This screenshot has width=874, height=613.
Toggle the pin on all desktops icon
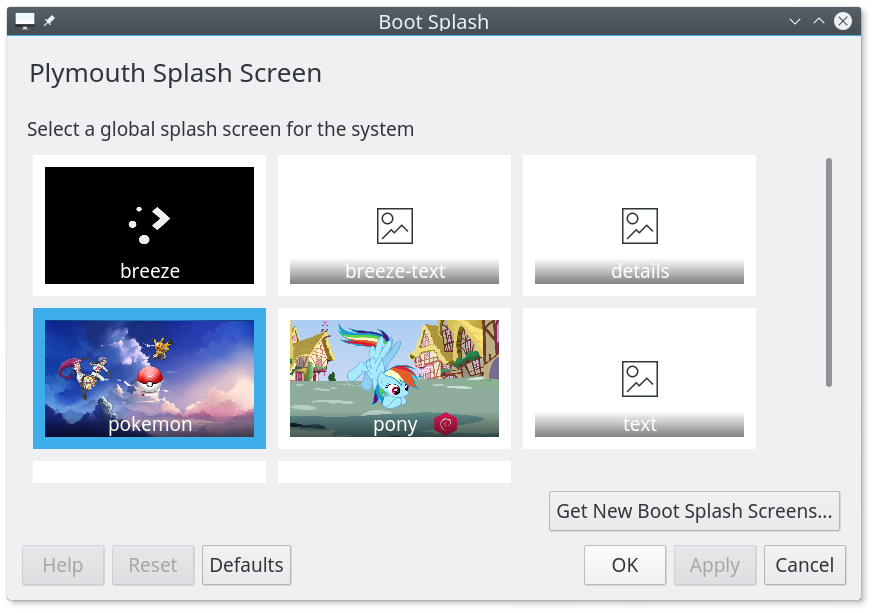50,21
